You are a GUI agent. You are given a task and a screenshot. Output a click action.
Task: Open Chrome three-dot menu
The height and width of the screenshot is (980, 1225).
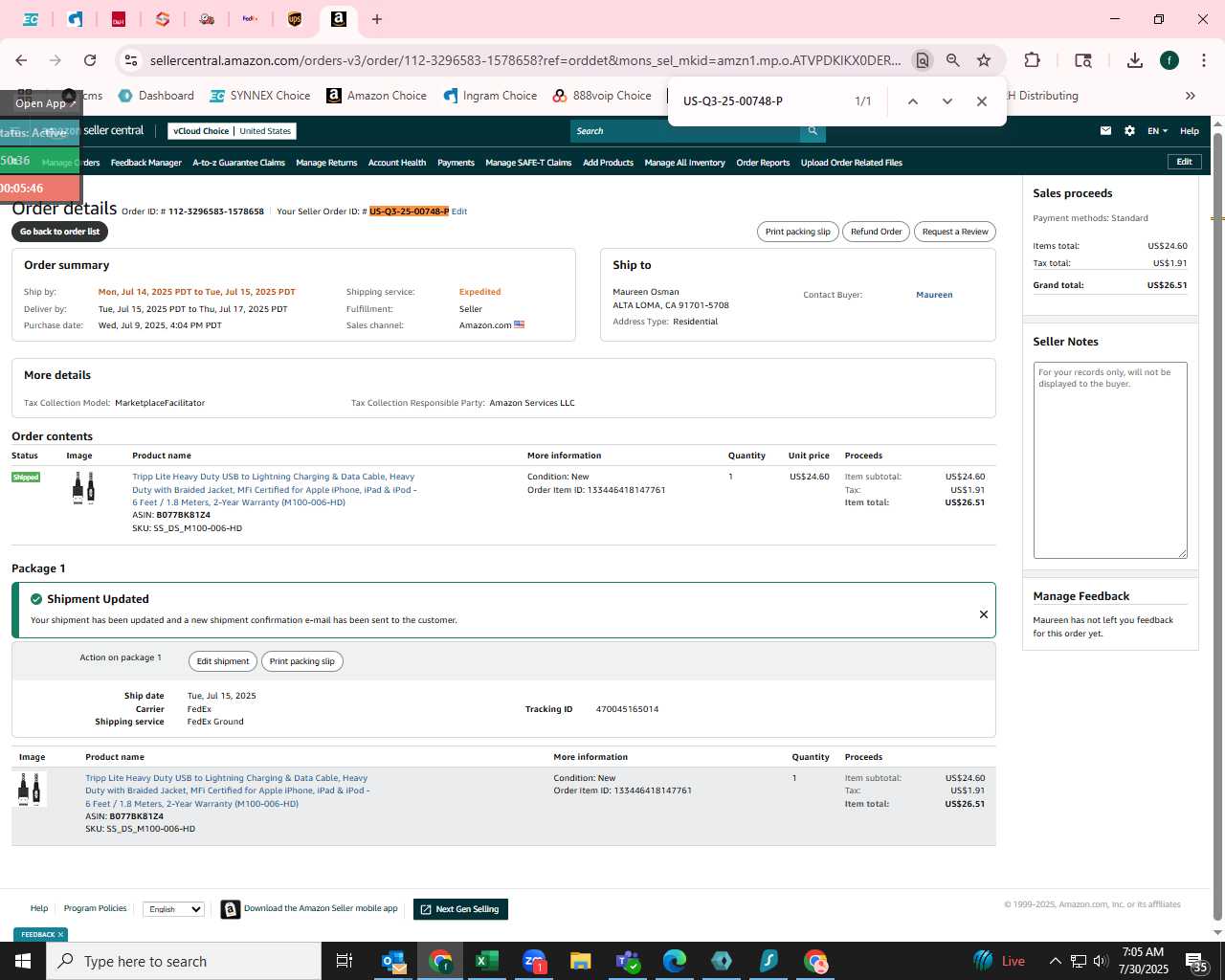[1203, 60]
